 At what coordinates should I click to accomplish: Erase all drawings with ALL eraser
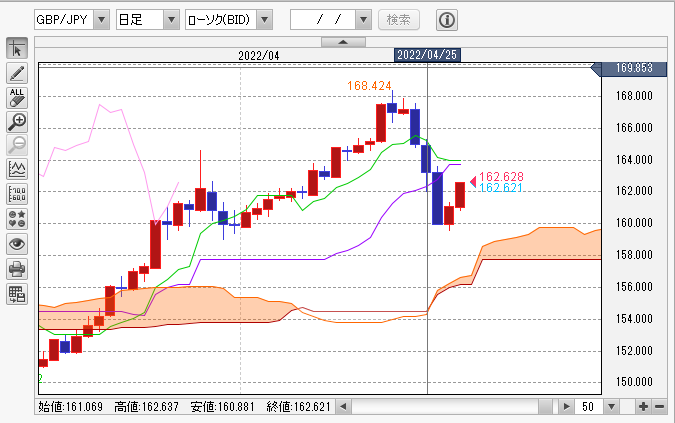pyautogui.click(x=17, y=98)
